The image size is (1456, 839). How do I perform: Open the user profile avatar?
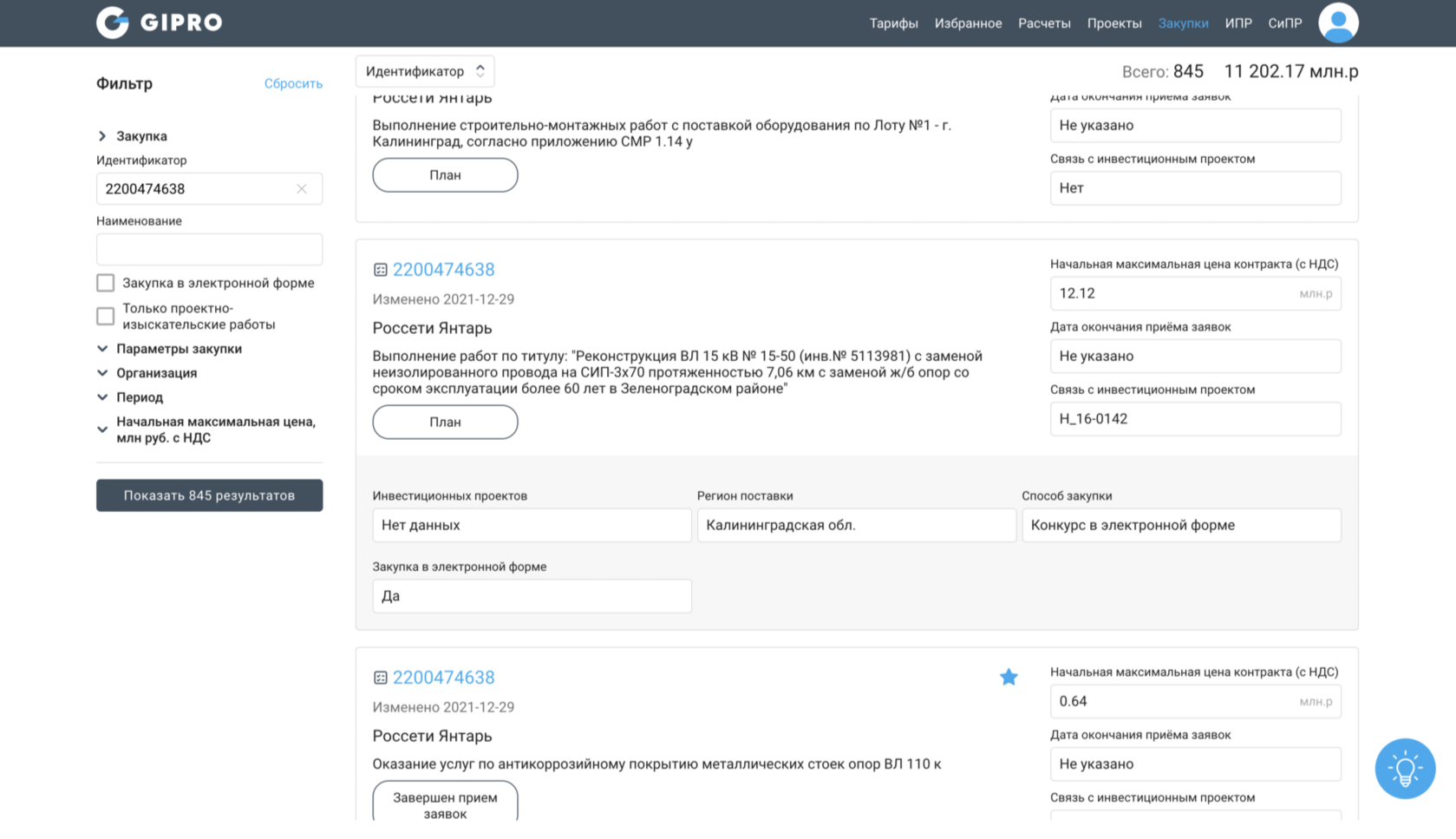tap(1338, 23)
